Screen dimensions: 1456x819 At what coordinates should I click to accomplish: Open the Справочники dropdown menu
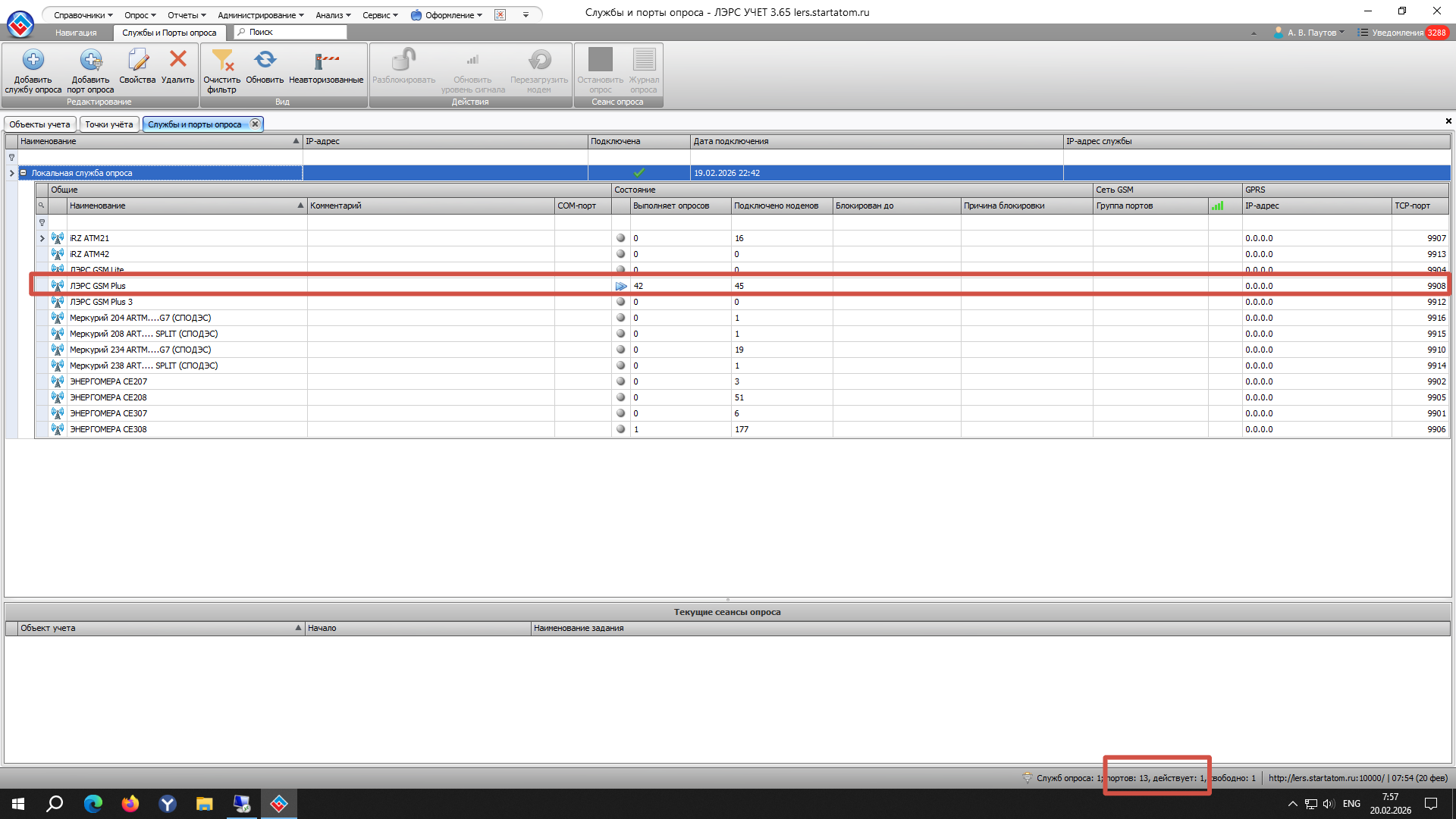83,15
